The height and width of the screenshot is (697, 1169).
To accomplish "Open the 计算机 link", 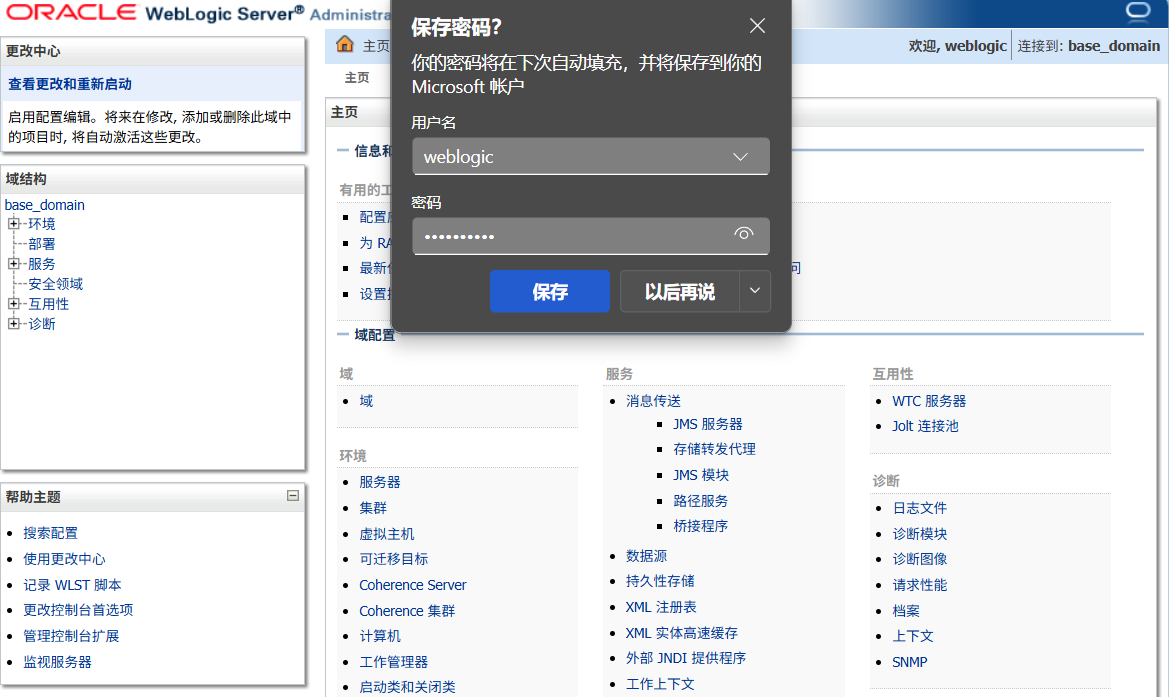I will pos(380,636).
